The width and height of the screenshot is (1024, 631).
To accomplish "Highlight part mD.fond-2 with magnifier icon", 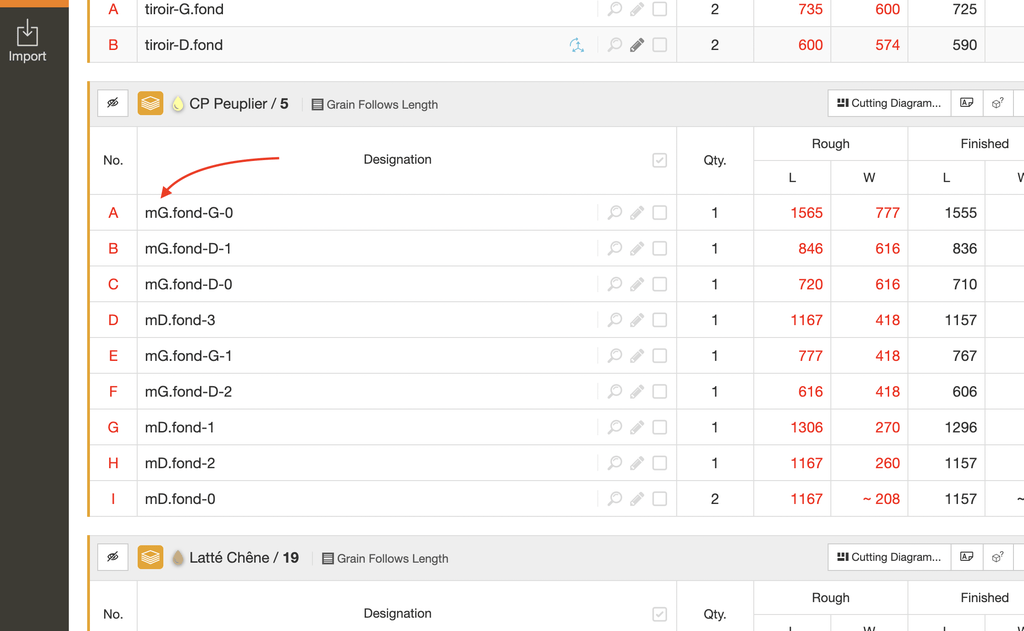I will tap(615, 463).
